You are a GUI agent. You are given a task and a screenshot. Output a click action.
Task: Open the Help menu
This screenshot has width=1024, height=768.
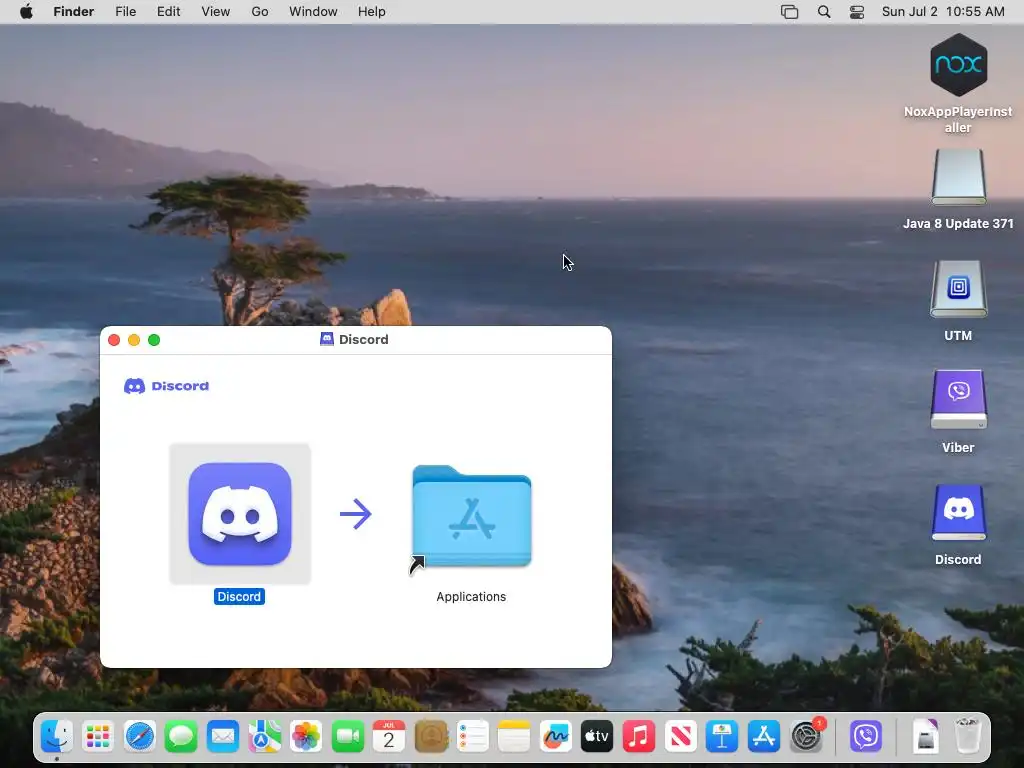(372, 12)
